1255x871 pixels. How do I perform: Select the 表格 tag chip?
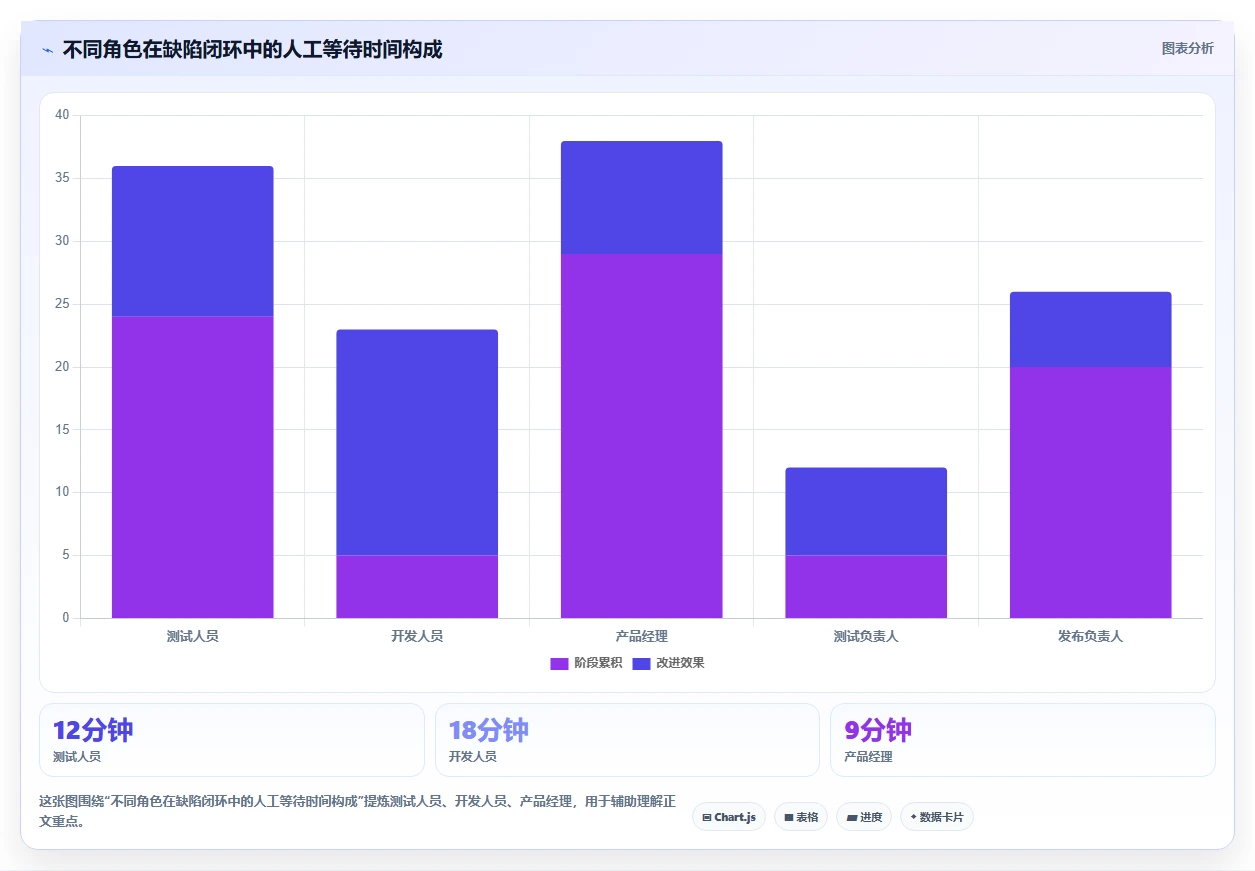click(801, 817)
